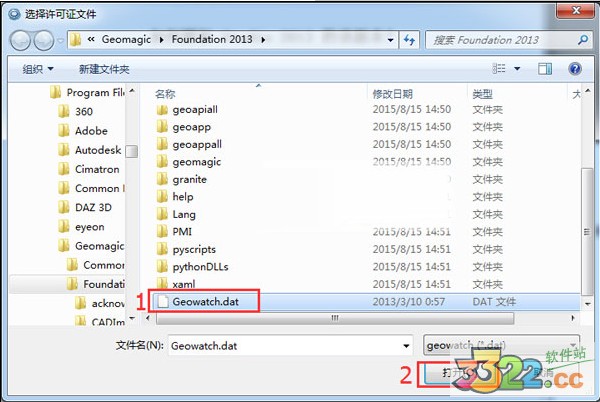Image resolution: width=600 pixels, height=402 pixels.
Task: Go forward with the right navigation arrow
Action: click(x=44, y=40)
